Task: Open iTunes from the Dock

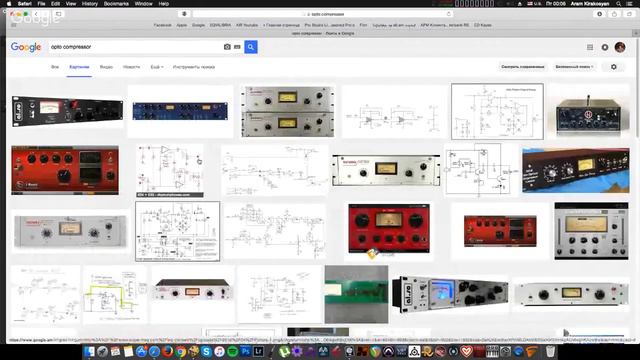Action: click(220, 351)
